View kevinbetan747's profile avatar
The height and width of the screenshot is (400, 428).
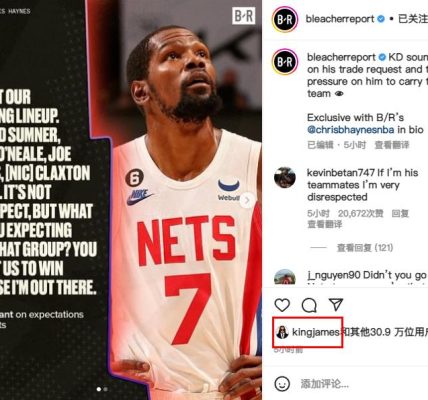click(285, 177)
